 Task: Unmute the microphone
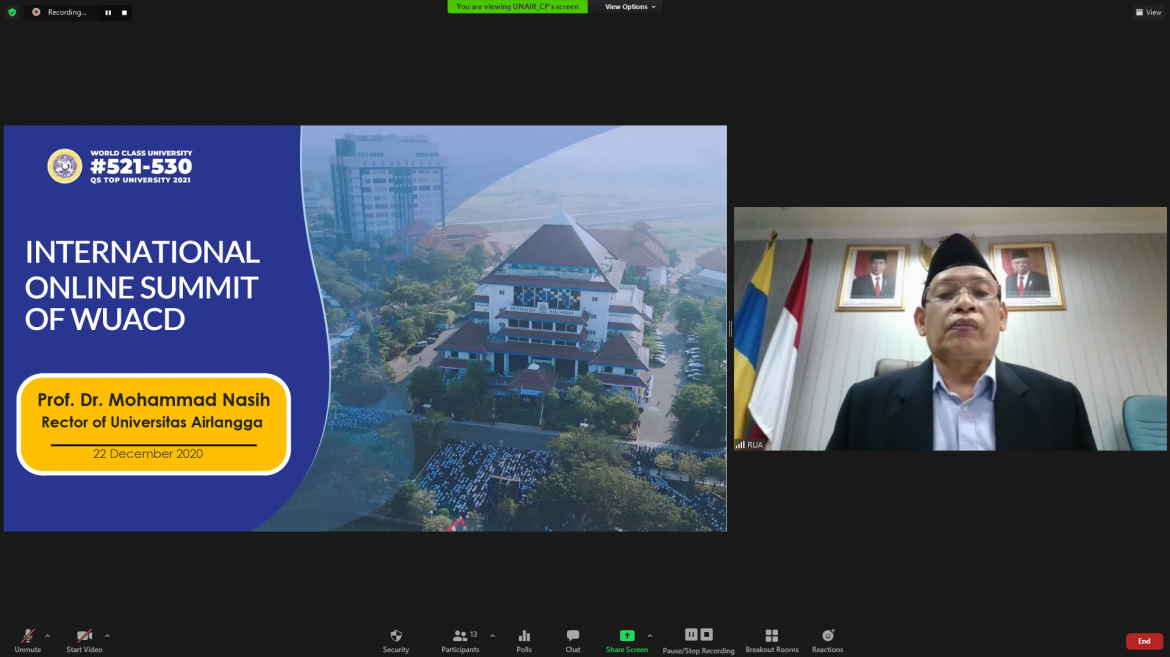pyautogui.click(x=28, y=641)
